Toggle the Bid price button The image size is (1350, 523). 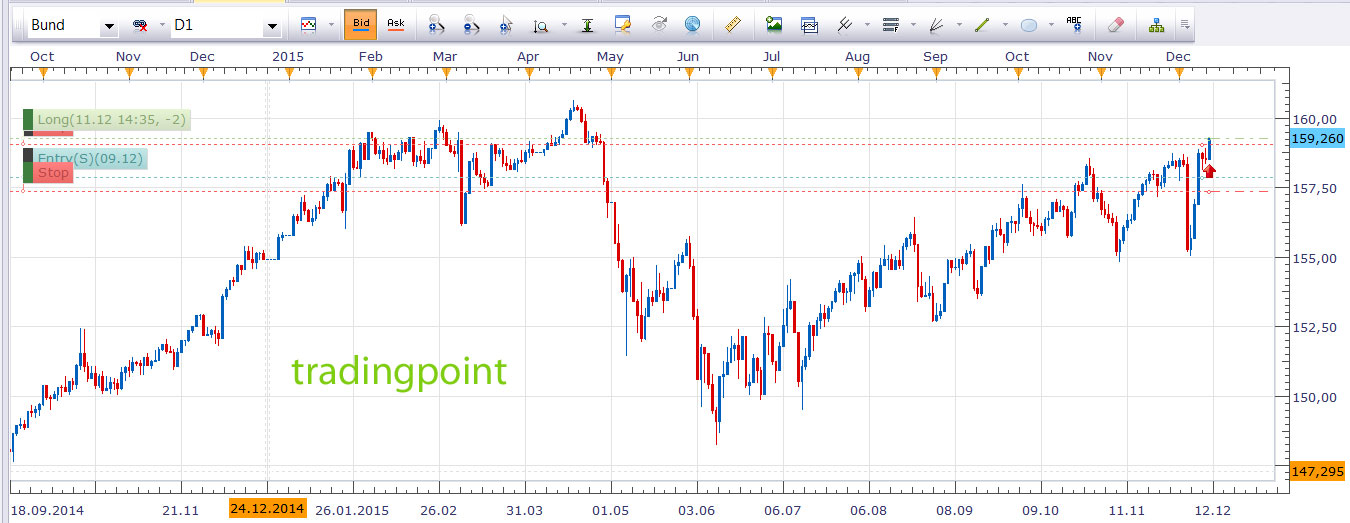(x=360, y=24)
